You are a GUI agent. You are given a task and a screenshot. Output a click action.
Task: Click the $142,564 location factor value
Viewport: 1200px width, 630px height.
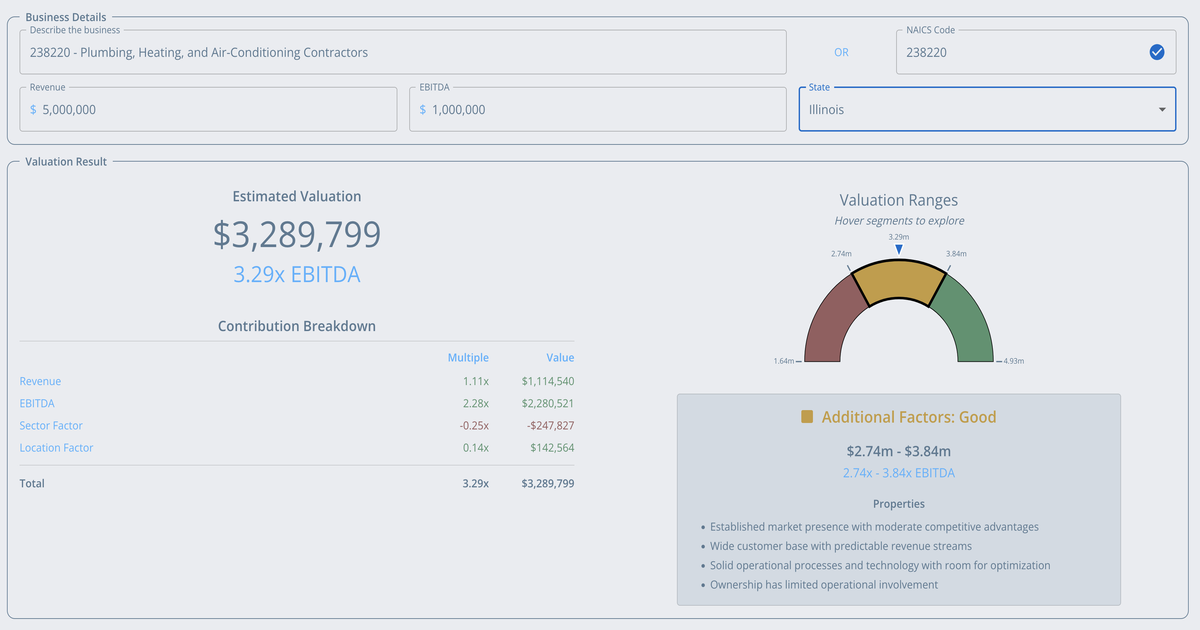click(x=552, y=448)
